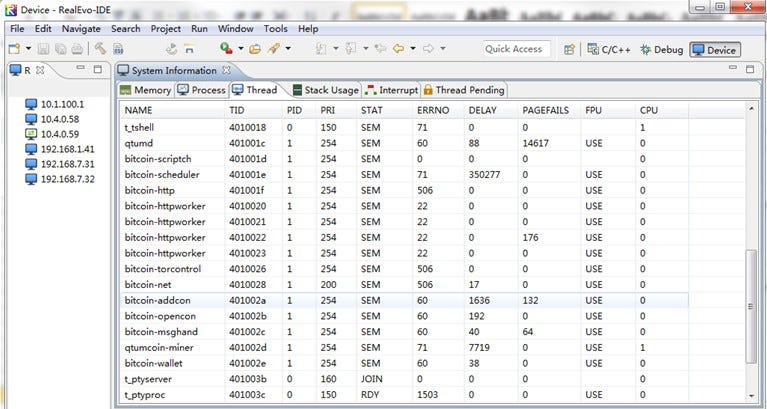Open the Edit menu
Image resolution: width=767 pixels, height=409 pixels.
tap(43, 29)
